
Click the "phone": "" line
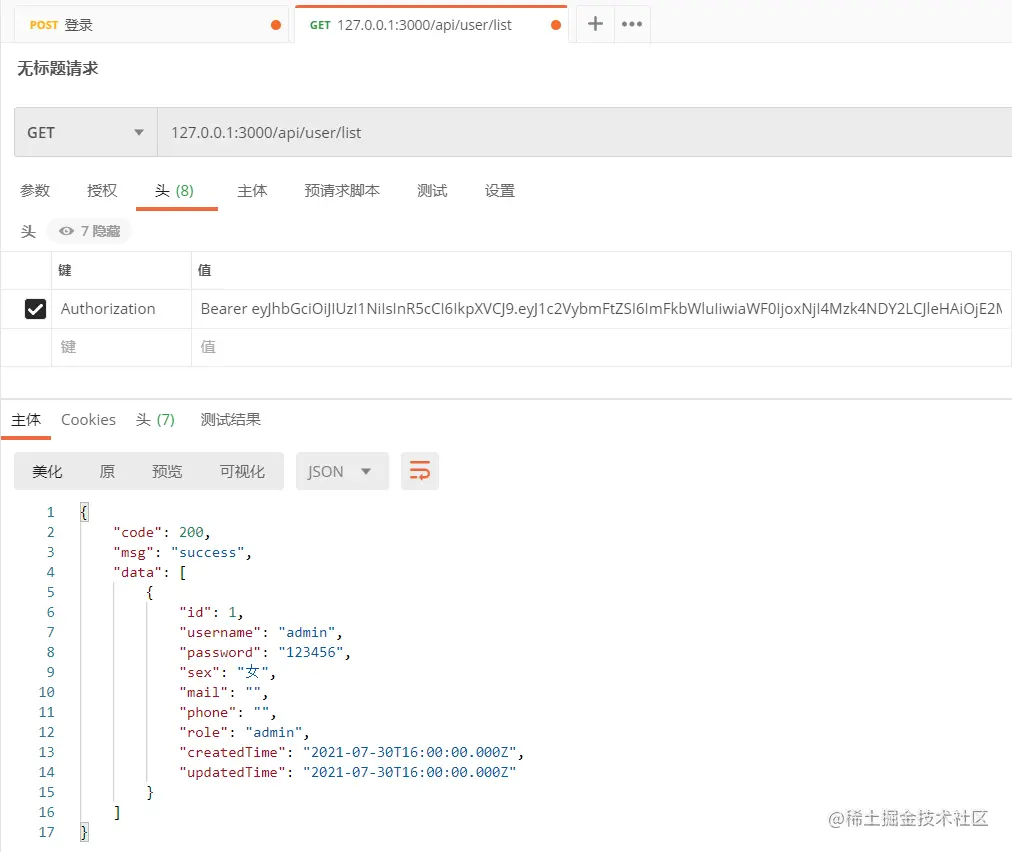pyautogui.click(x=227, y=713)
